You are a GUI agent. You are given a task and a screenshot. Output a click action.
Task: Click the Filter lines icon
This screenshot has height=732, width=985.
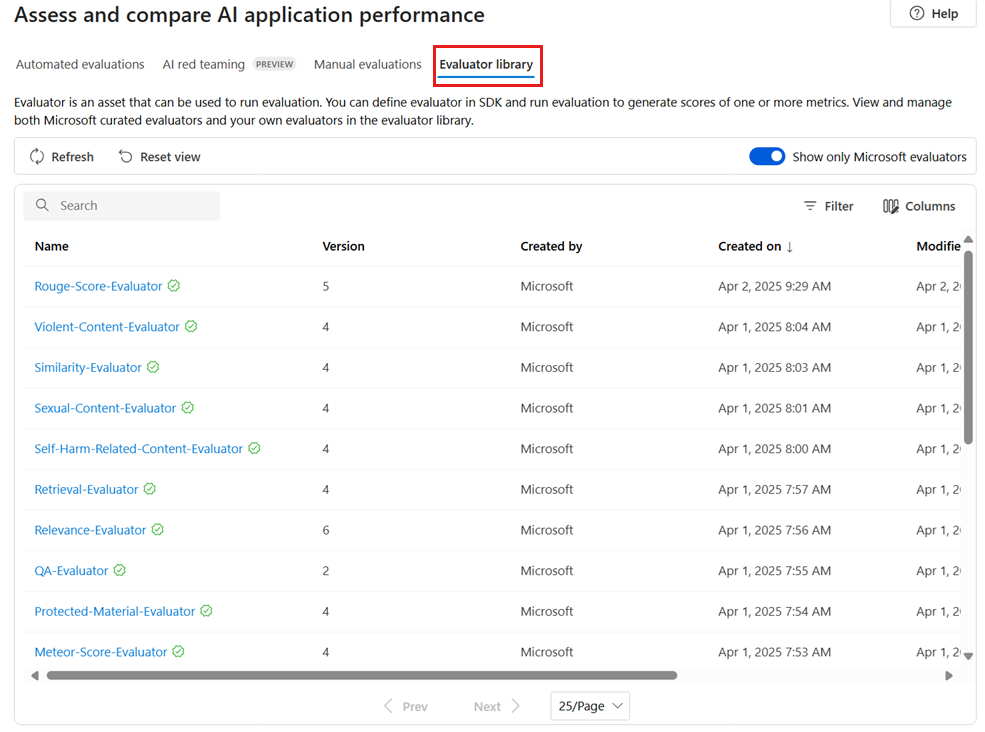(810, 206)
